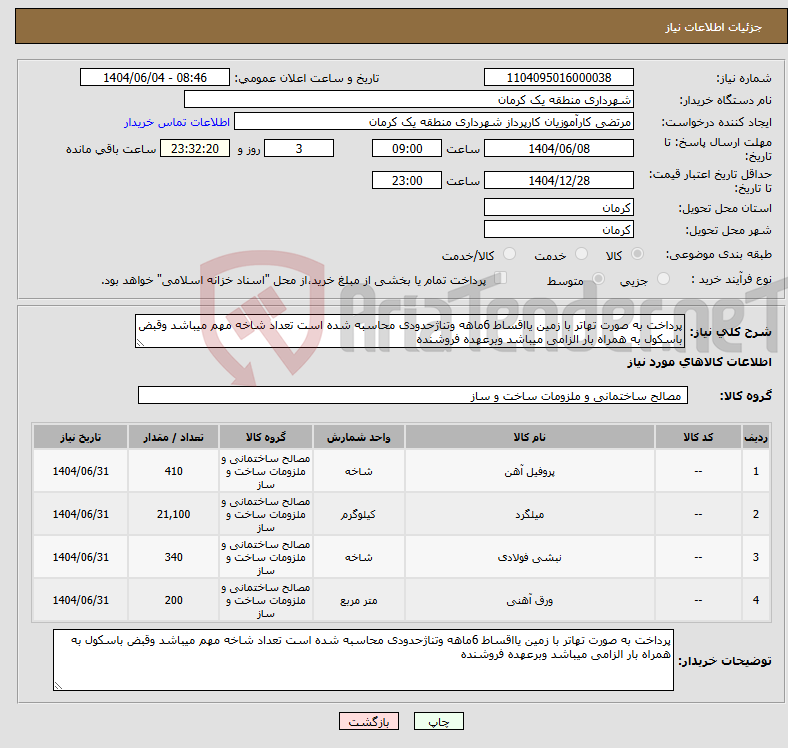Click the ورق آهنی item name
Screen dimensions: 788x748
(530, 600)
